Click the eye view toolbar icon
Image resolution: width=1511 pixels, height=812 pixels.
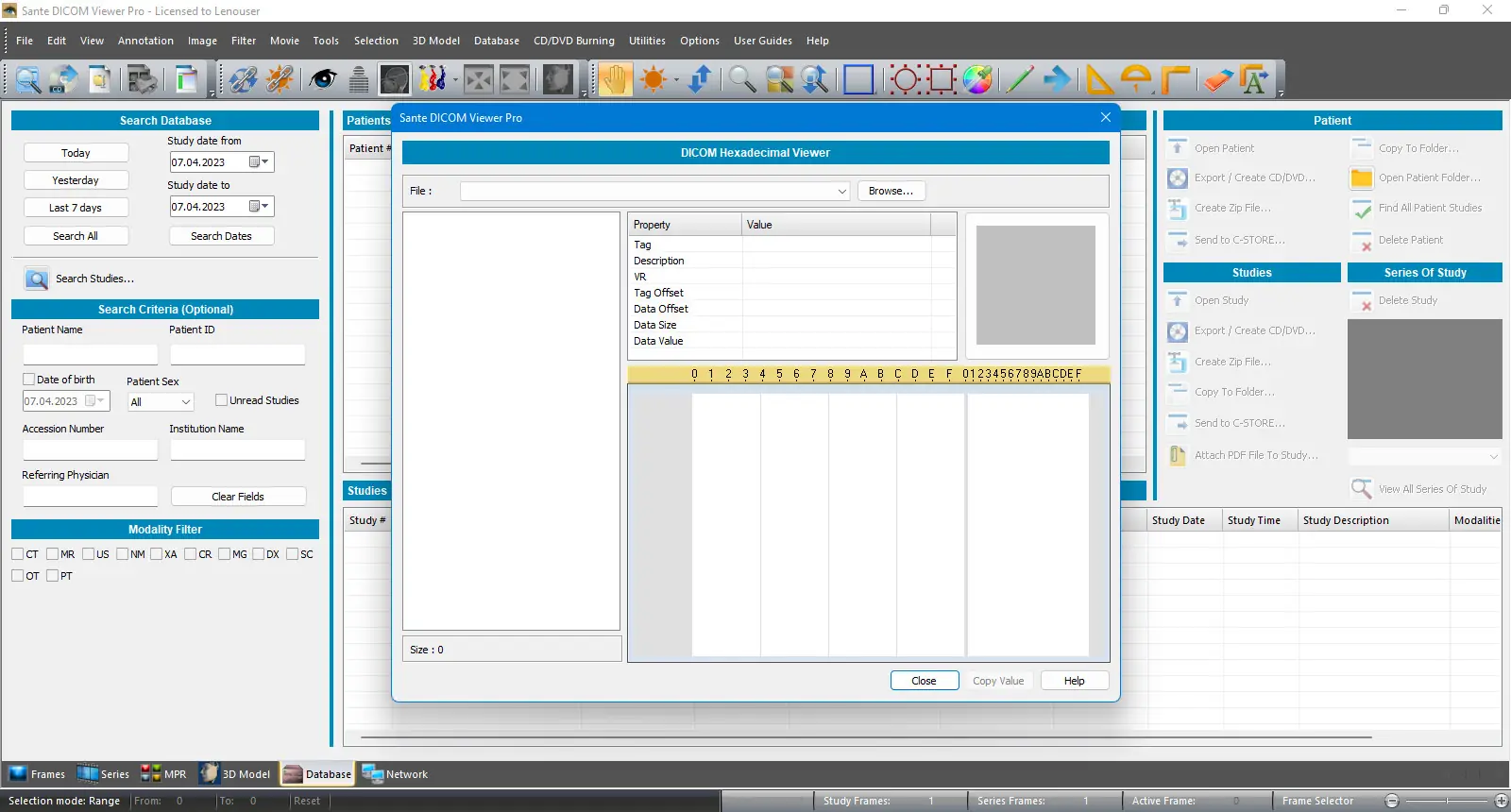point(323,79)
